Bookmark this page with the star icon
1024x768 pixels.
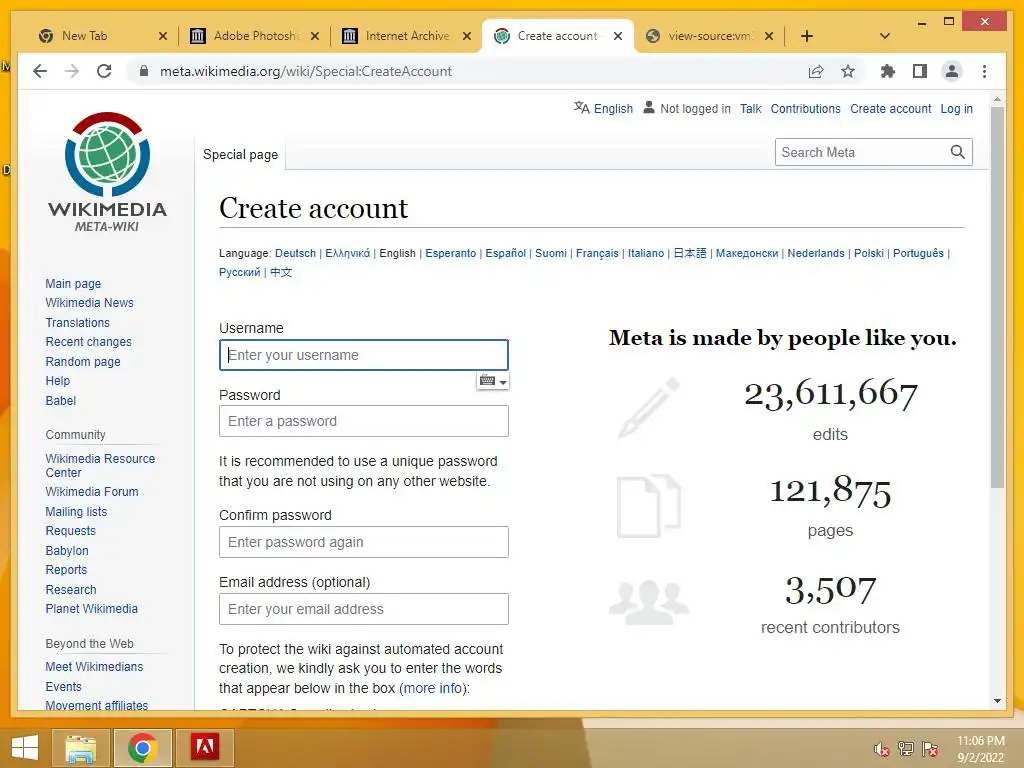(x=848, y=71)
